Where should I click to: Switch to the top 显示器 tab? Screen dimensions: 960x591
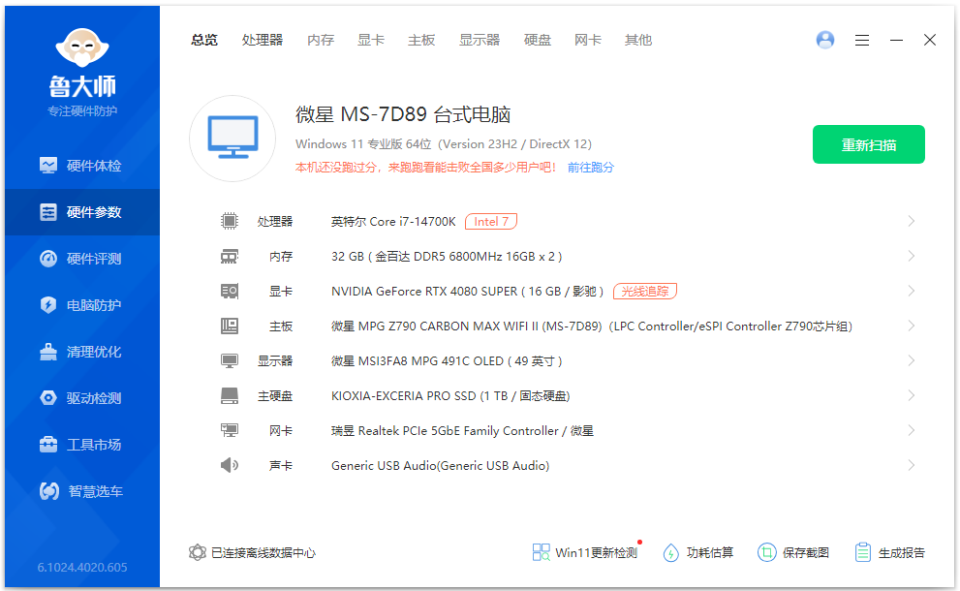click(479, 40)
